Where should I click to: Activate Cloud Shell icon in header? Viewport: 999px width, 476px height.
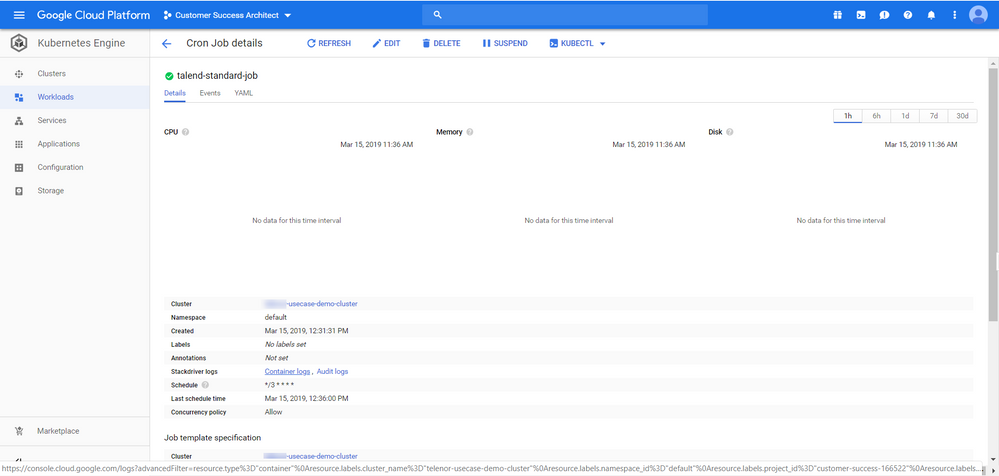[861, 15]
